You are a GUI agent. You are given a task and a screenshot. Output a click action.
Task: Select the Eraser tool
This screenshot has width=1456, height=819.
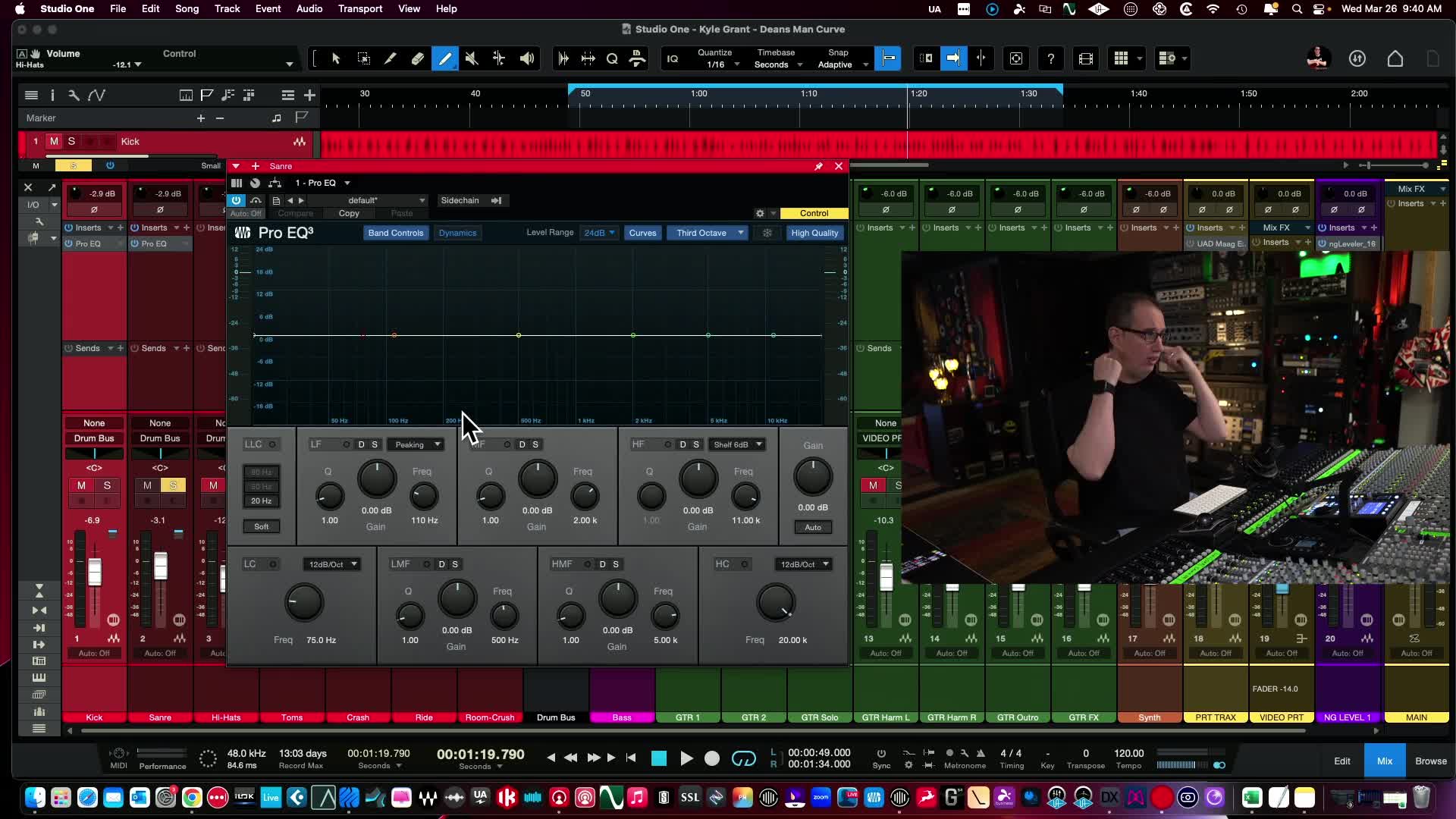coord(418,58)
